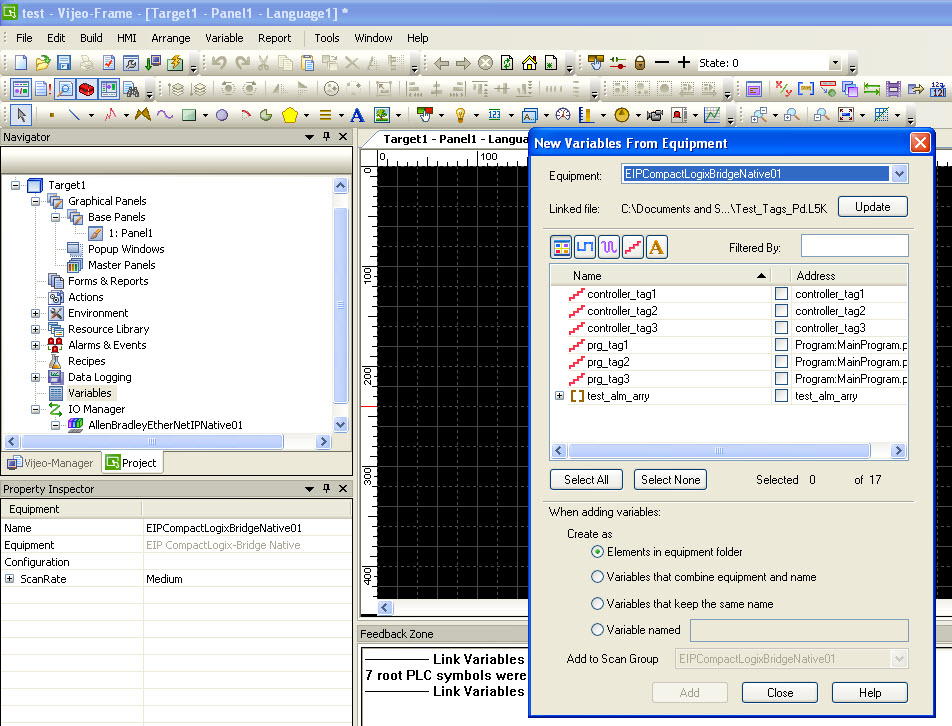The image size is (952, 726).
Task: Pin the Navigator panel
Action: [327, 137]
